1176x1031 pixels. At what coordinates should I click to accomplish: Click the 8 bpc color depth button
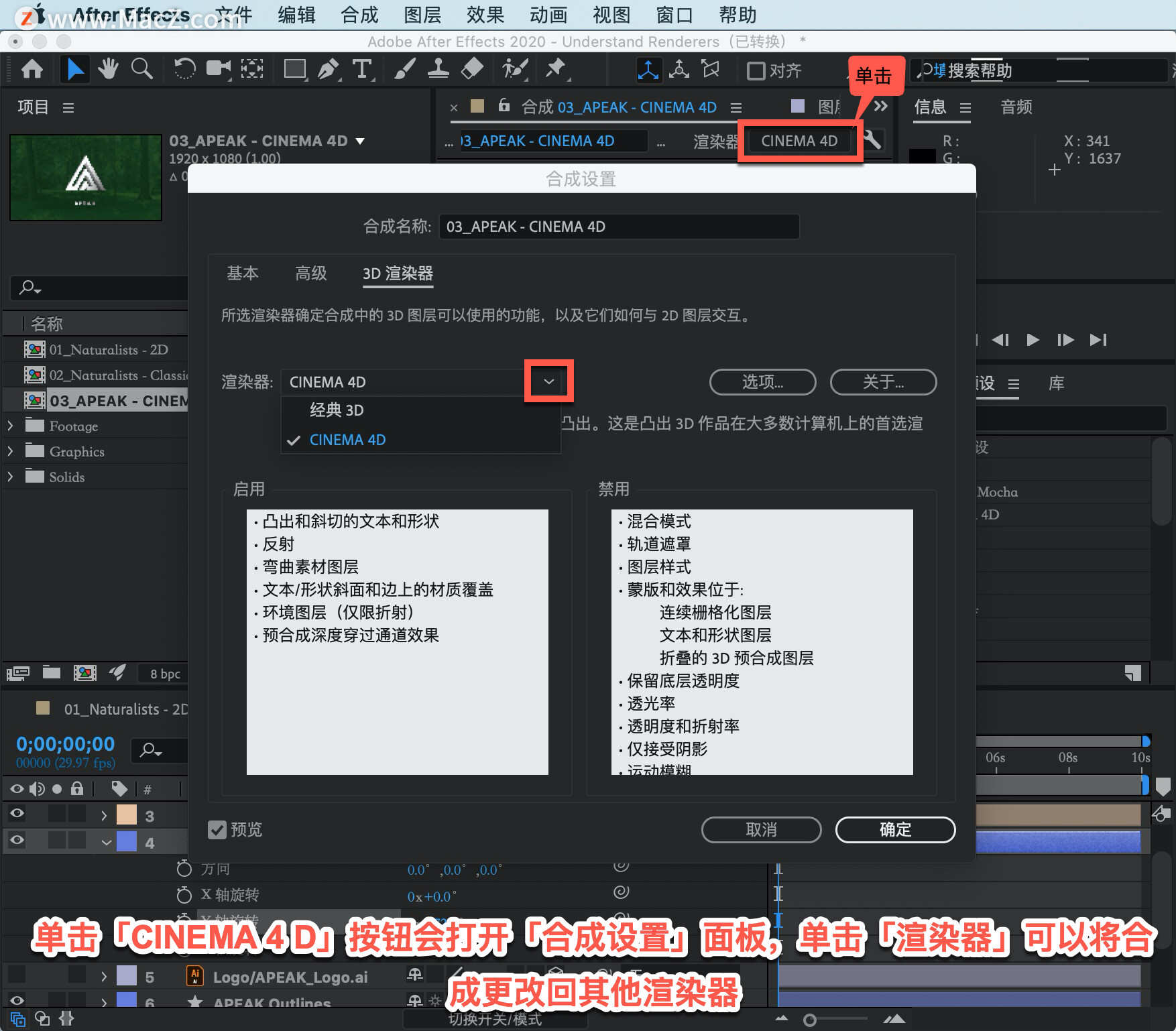(165, 674)
